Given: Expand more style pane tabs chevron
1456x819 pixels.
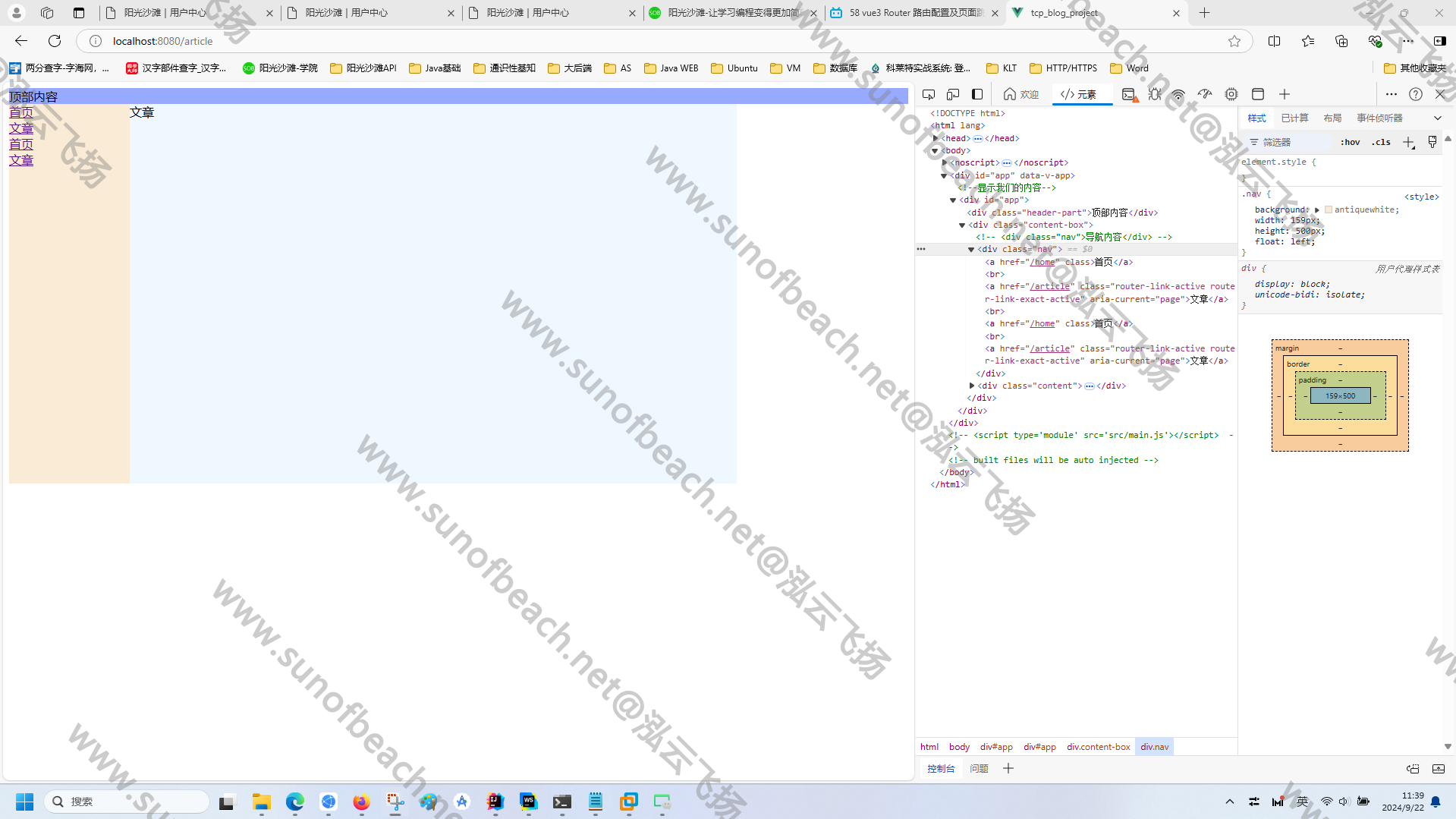Looking at the screenshot, I should coord(1438,118).
